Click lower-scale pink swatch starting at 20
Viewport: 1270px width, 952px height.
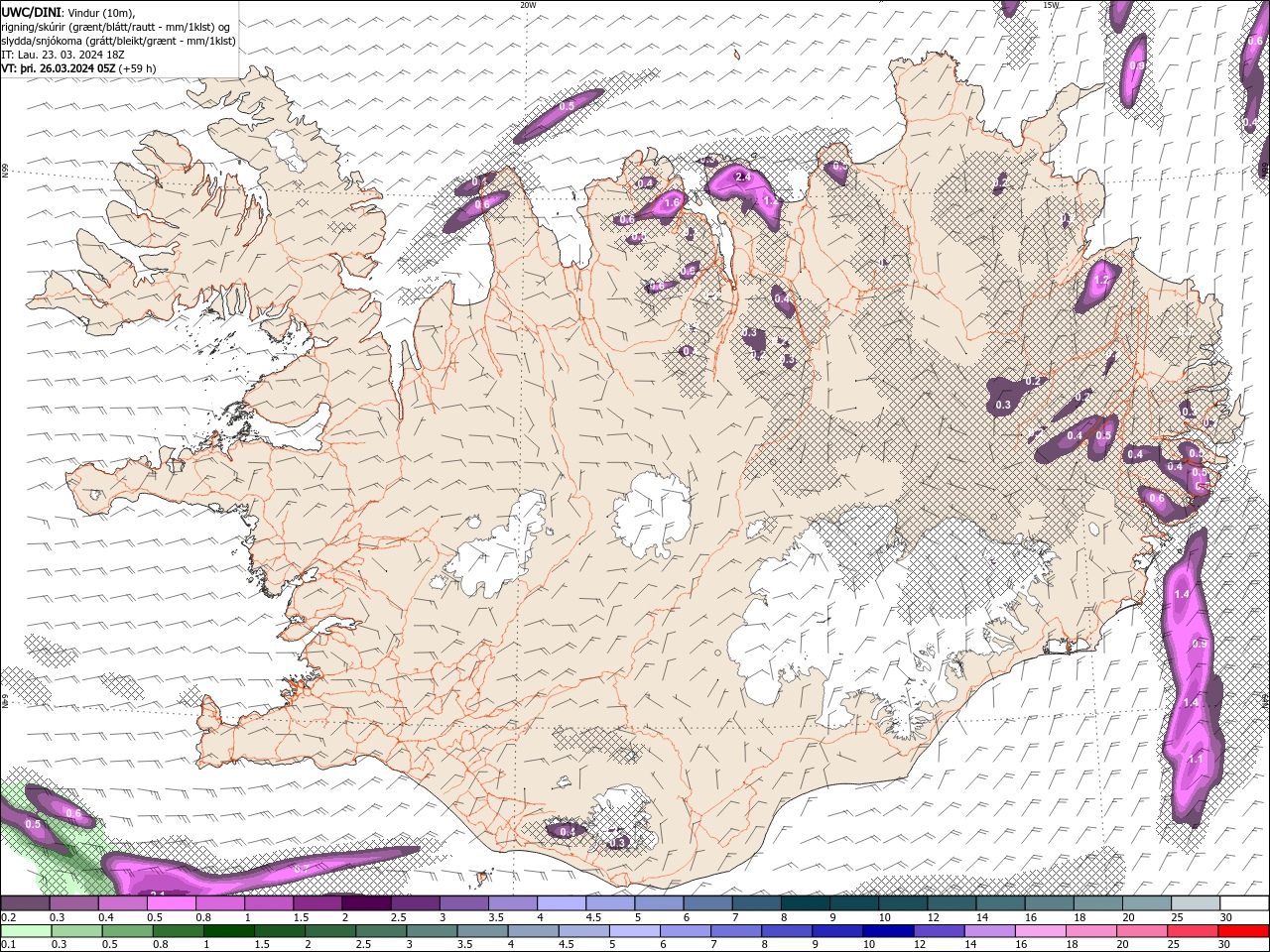[x=1141, y=931]
